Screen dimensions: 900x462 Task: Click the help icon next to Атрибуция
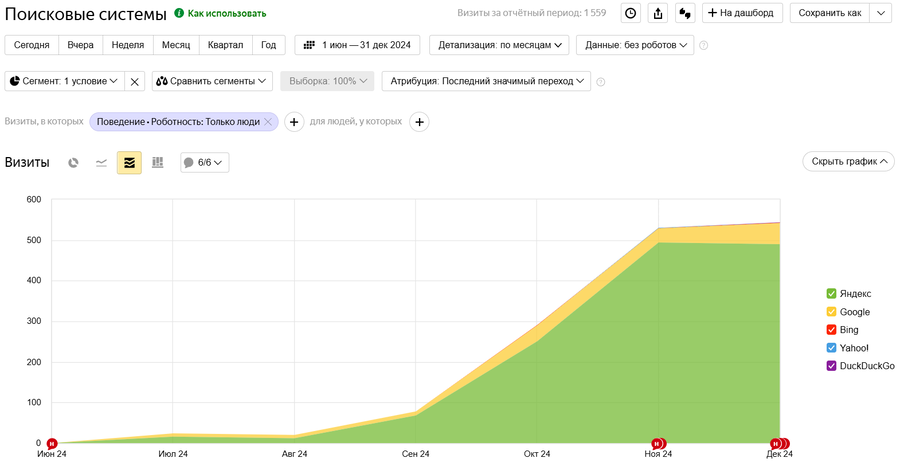[600, 81]
